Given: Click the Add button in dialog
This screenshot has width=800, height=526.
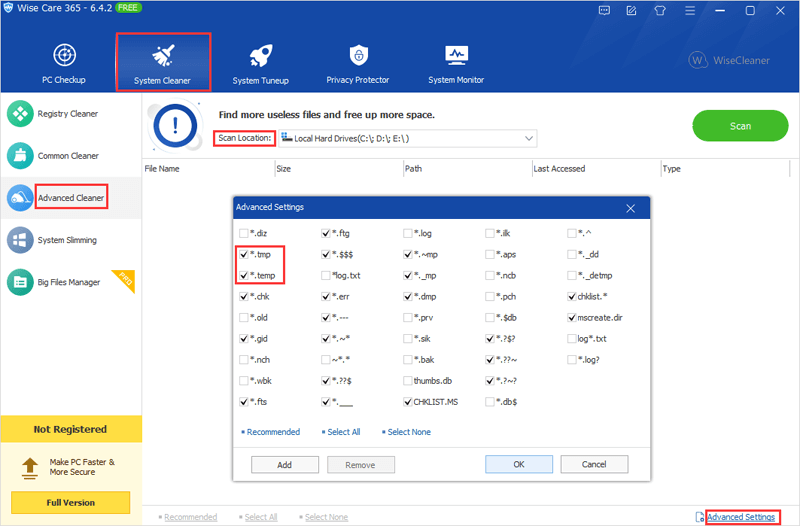Looking at the screenshot, I should [285, 465].
